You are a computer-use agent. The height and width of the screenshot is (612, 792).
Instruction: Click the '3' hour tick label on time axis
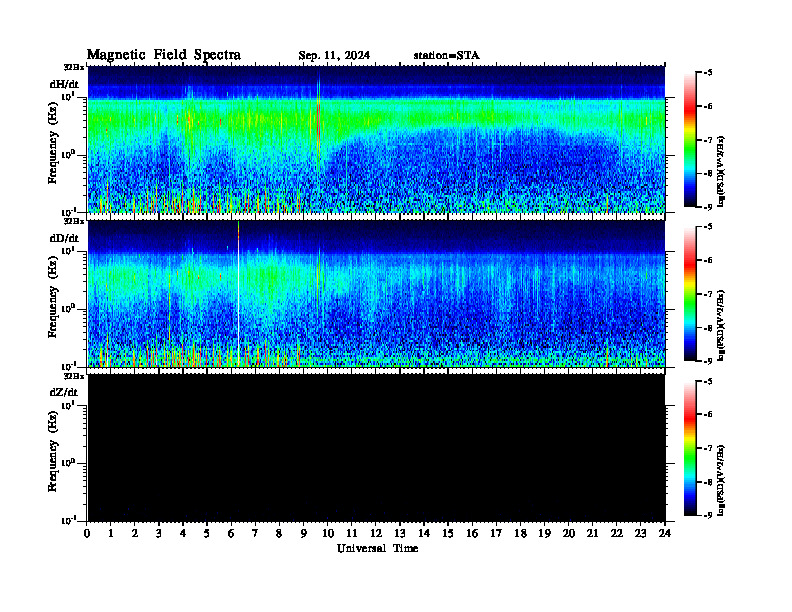159,534
